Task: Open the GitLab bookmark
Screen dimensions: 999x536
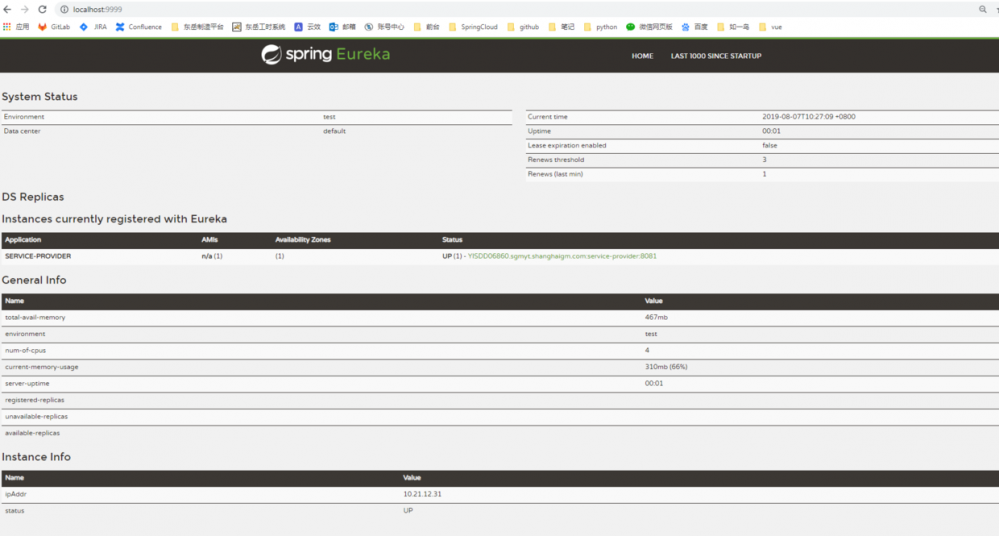Action: coord(54,27)
